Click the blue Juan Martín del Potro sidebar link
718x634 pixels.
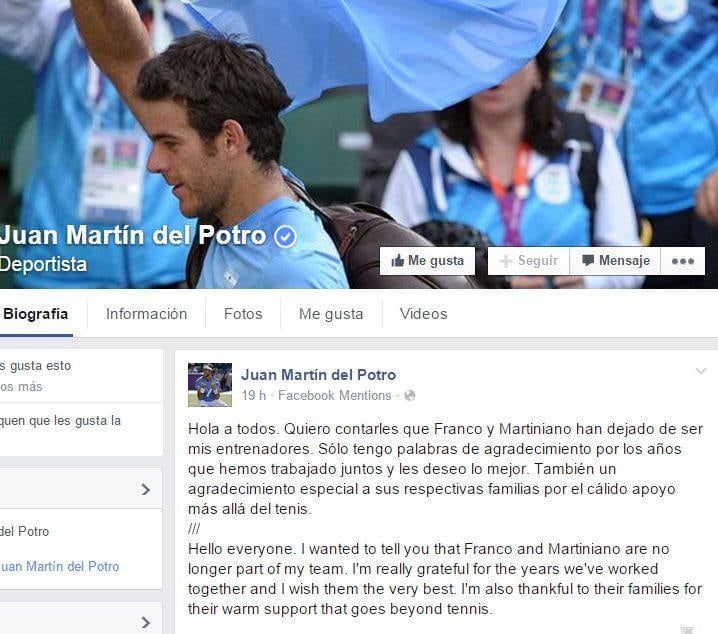click(x=60, y=567)
